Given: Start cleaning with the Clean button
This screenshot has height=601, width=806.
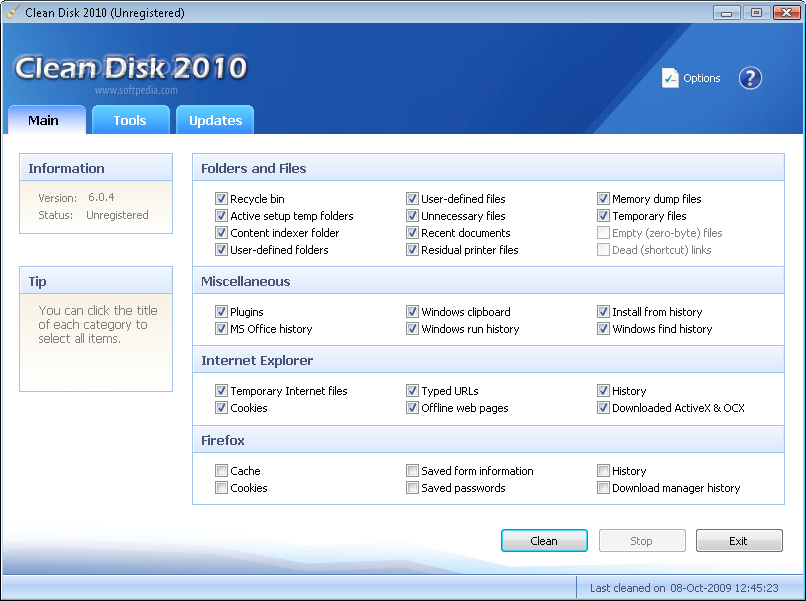Looking at the screenshot, I should coord(544,540).
